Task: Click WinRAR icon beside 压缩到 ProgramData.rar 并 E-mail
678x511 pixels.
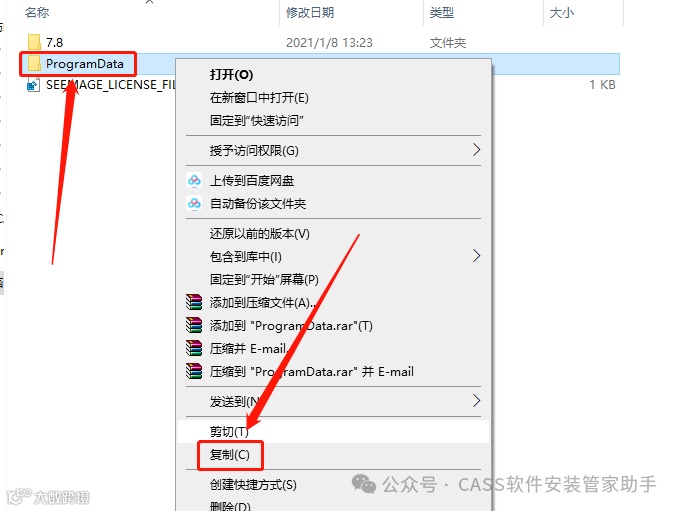Action: [x=194, y=371]
